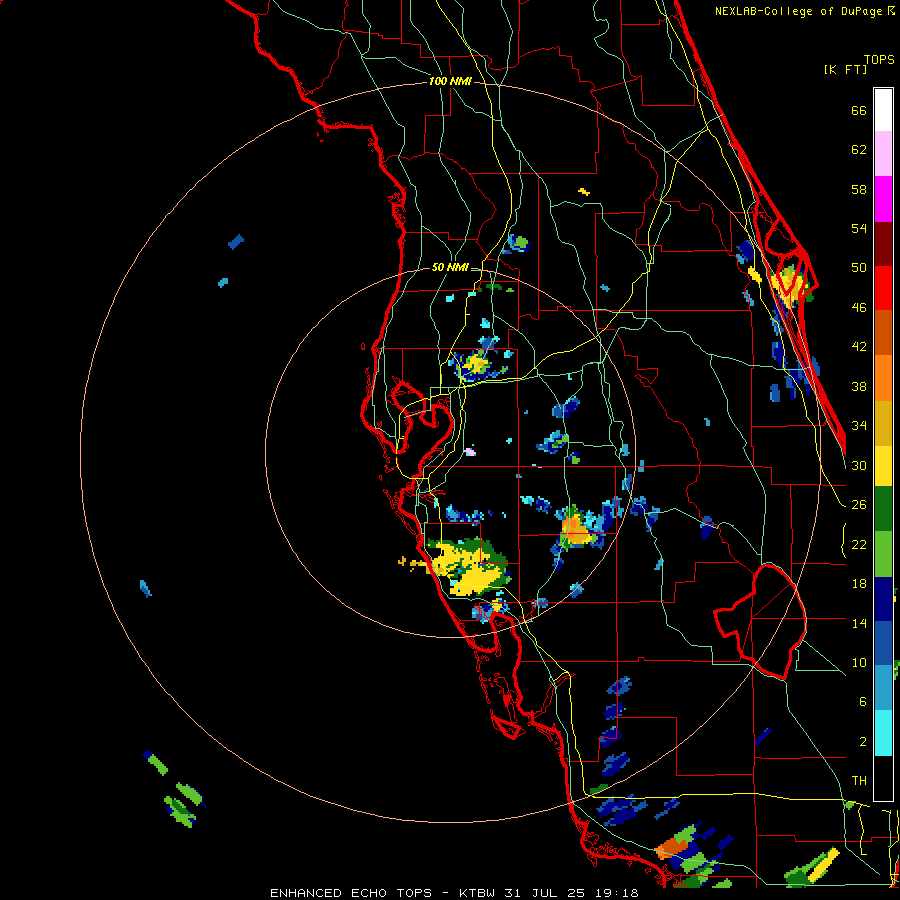900x900 pixels.
Task: Click the NEXLAB-College of DuPage header text
Action: click(798, 11)
